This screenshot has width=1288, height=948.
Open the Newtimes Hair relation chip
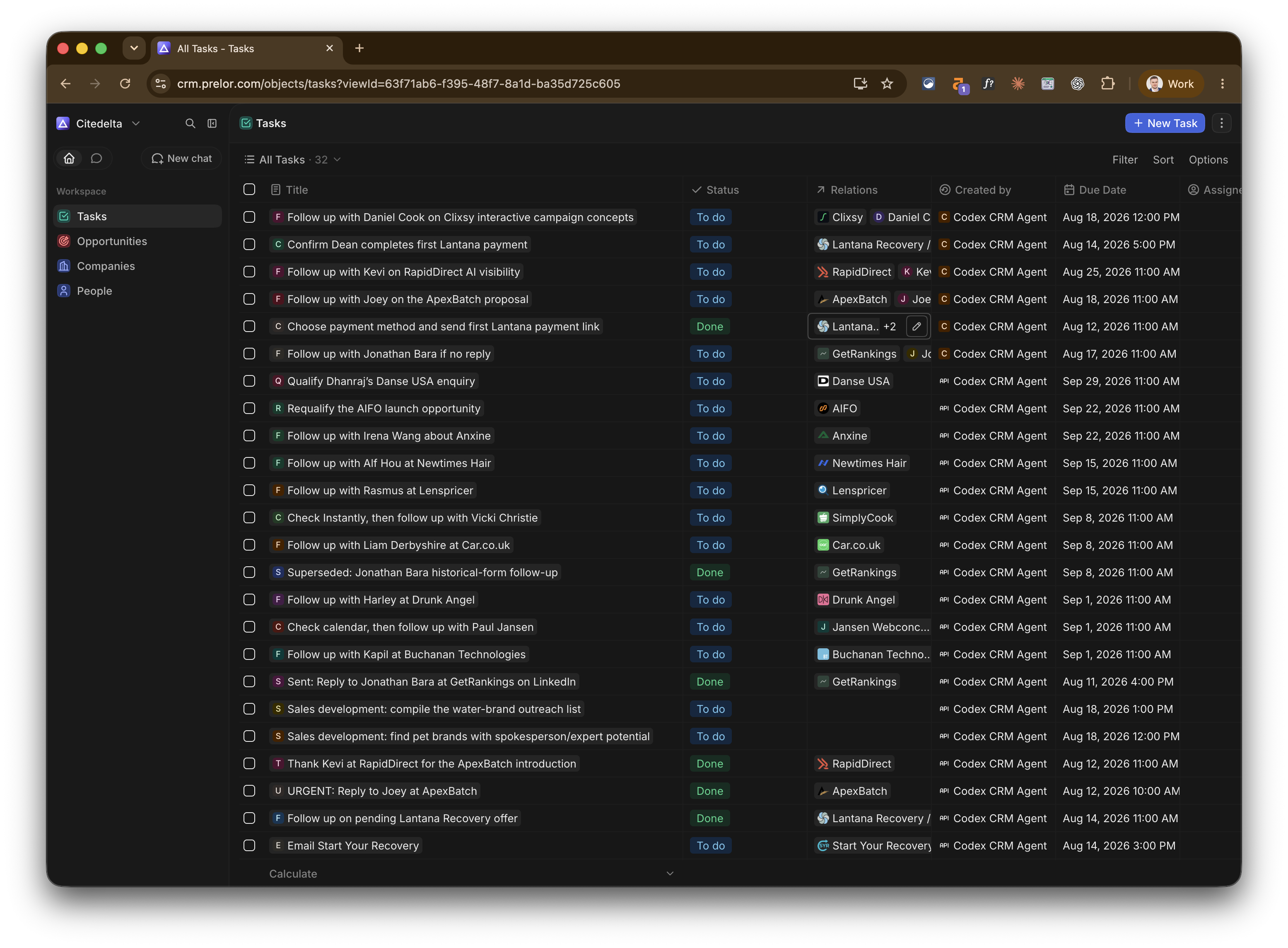(x=862, y=463)
